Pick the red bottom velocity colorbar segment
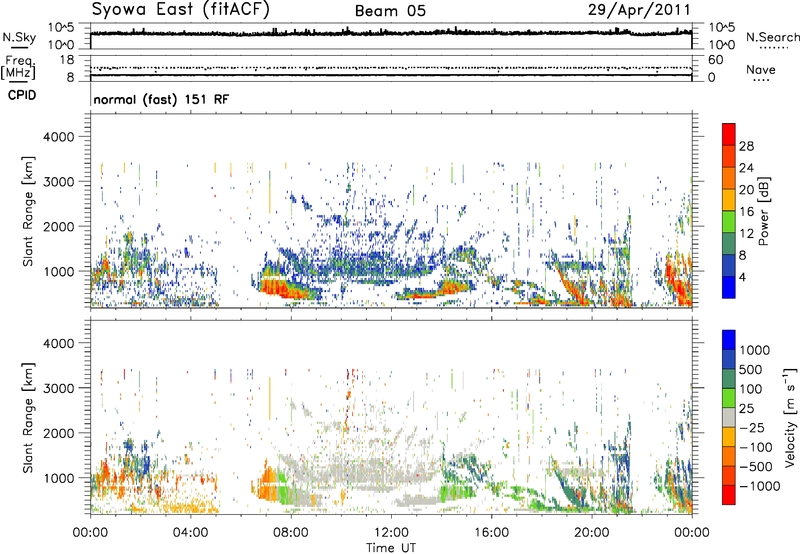Viewport: 800px width, 554px height. [x=729, y=495]
